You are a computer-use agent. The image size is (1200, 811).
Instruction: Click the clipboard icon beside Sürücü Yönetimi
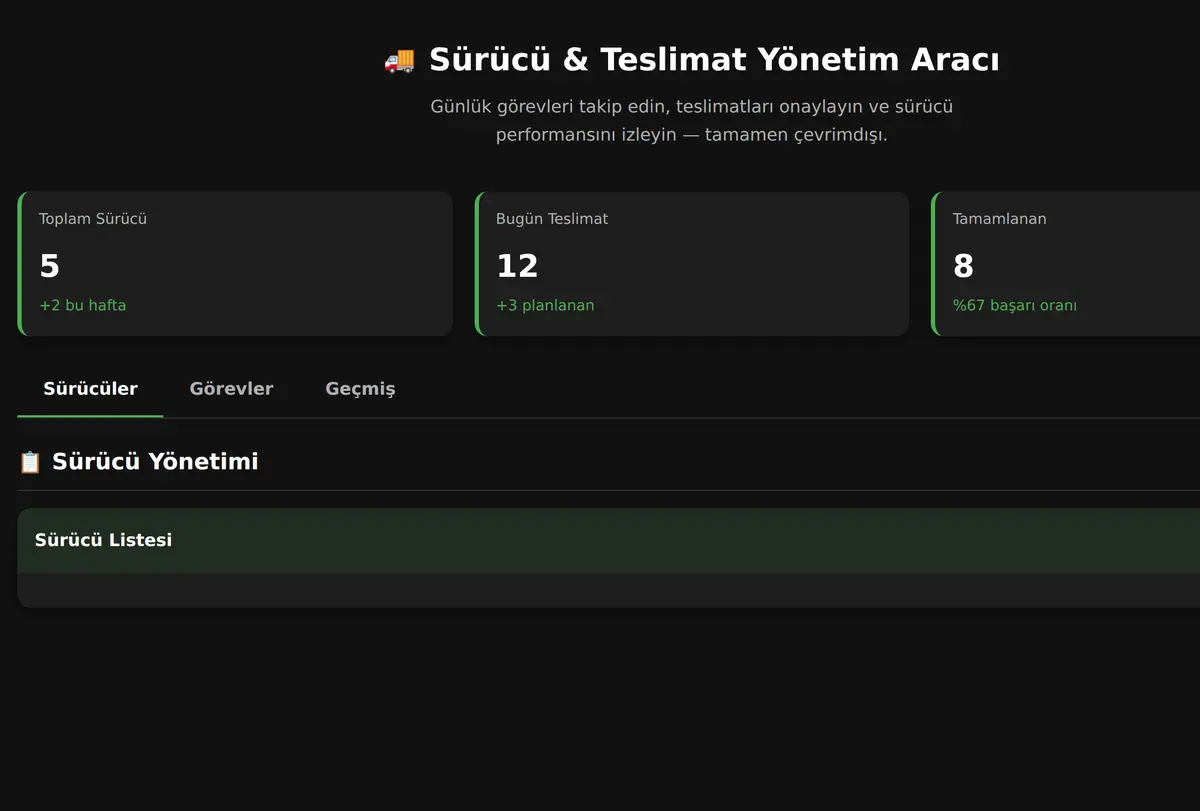(x=30, y=462)
